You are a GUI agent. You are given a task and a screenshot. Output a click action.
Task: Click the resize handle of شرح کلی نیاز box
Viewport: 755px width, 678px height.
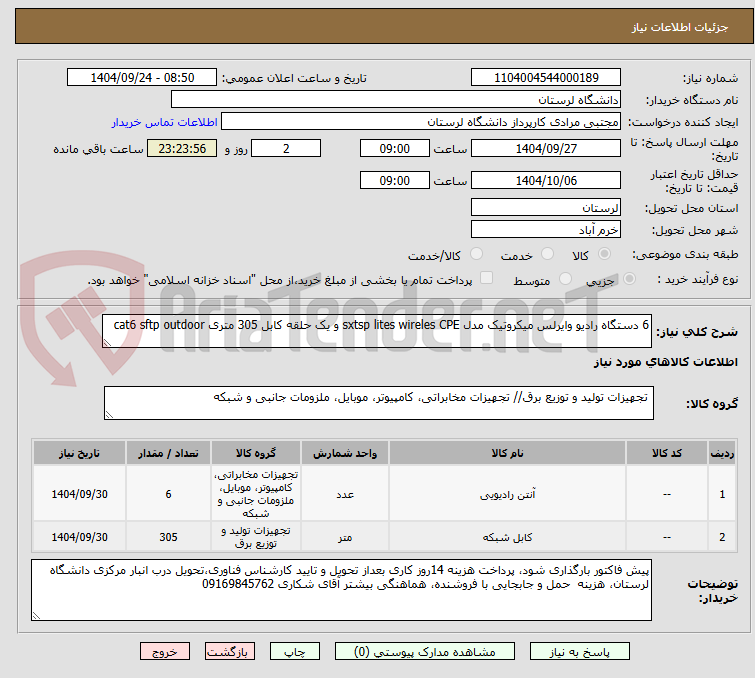click(x=107, y=343)
